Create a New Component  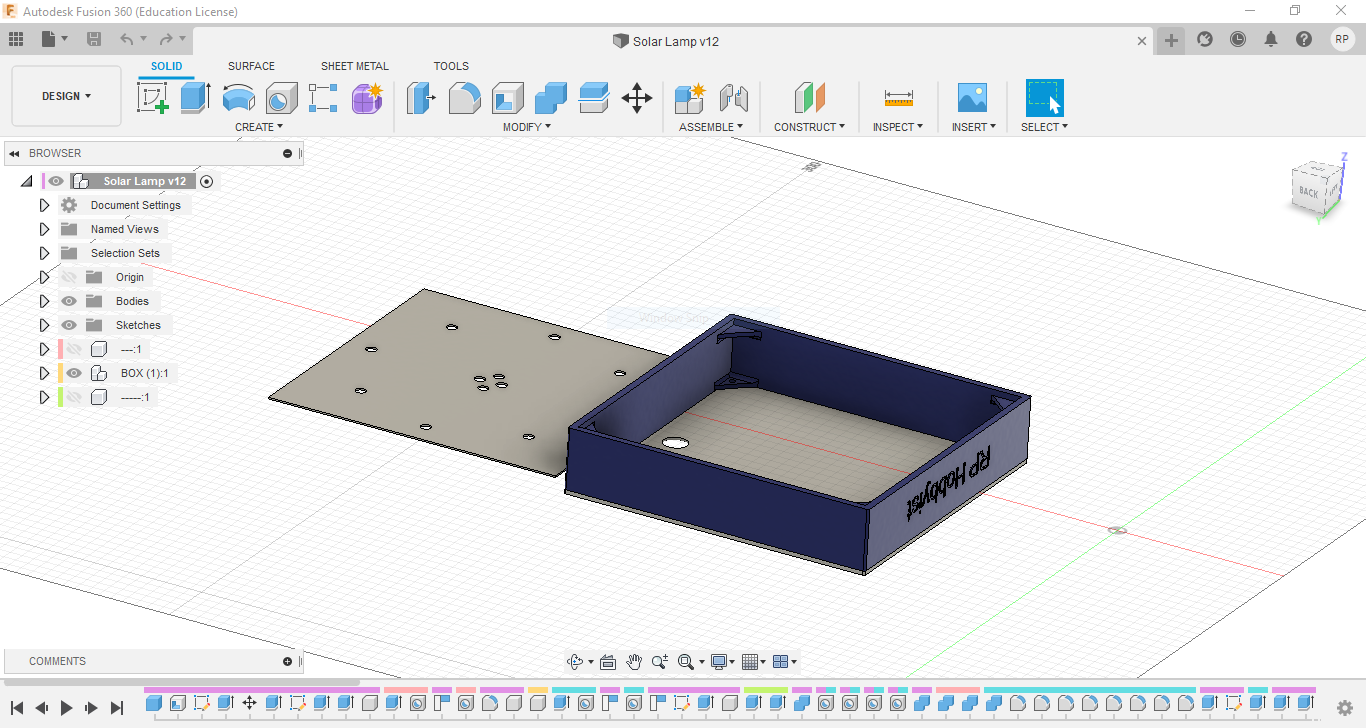(690, 98)
